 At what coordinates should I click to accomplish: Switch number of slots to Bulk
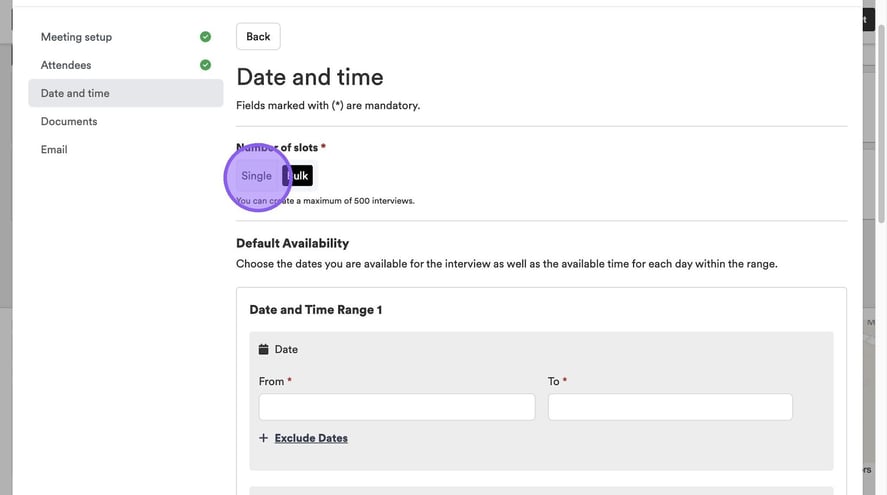pyautogui.click(x=298, y=176)
